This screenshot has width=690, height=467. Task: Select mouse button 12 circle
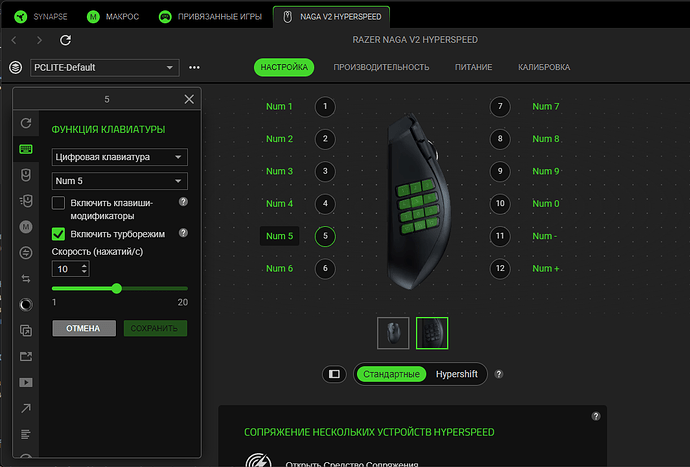(x=500, y=268)
